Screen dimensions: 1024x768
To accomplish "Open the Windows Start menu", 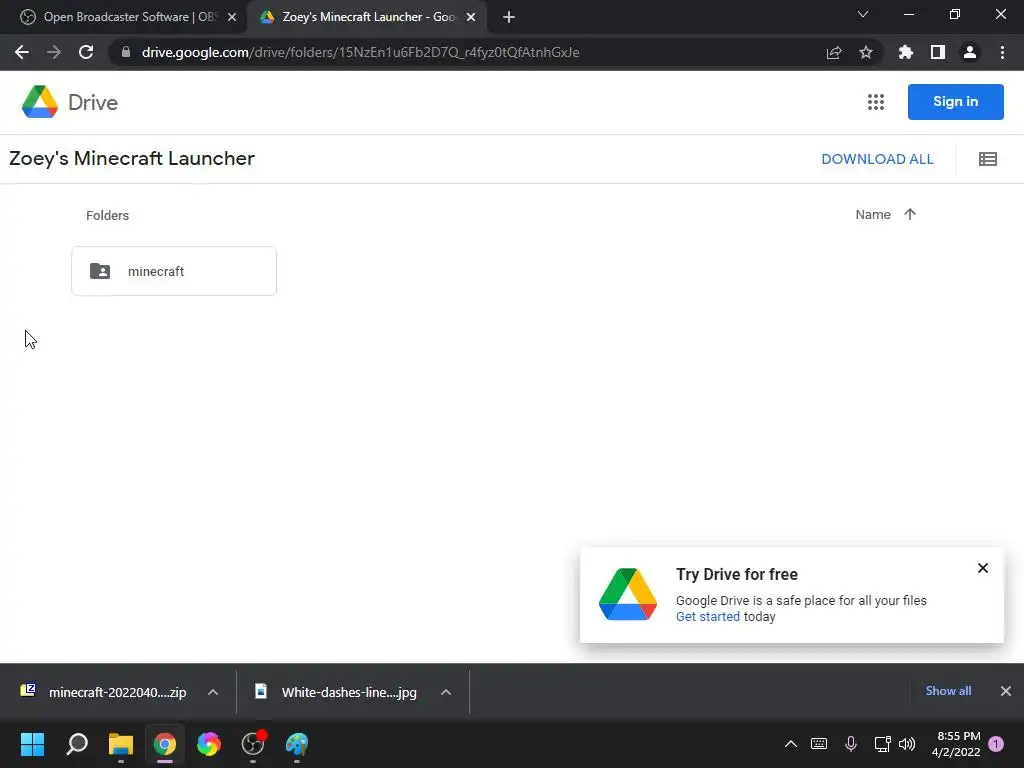I will [33, 744].
